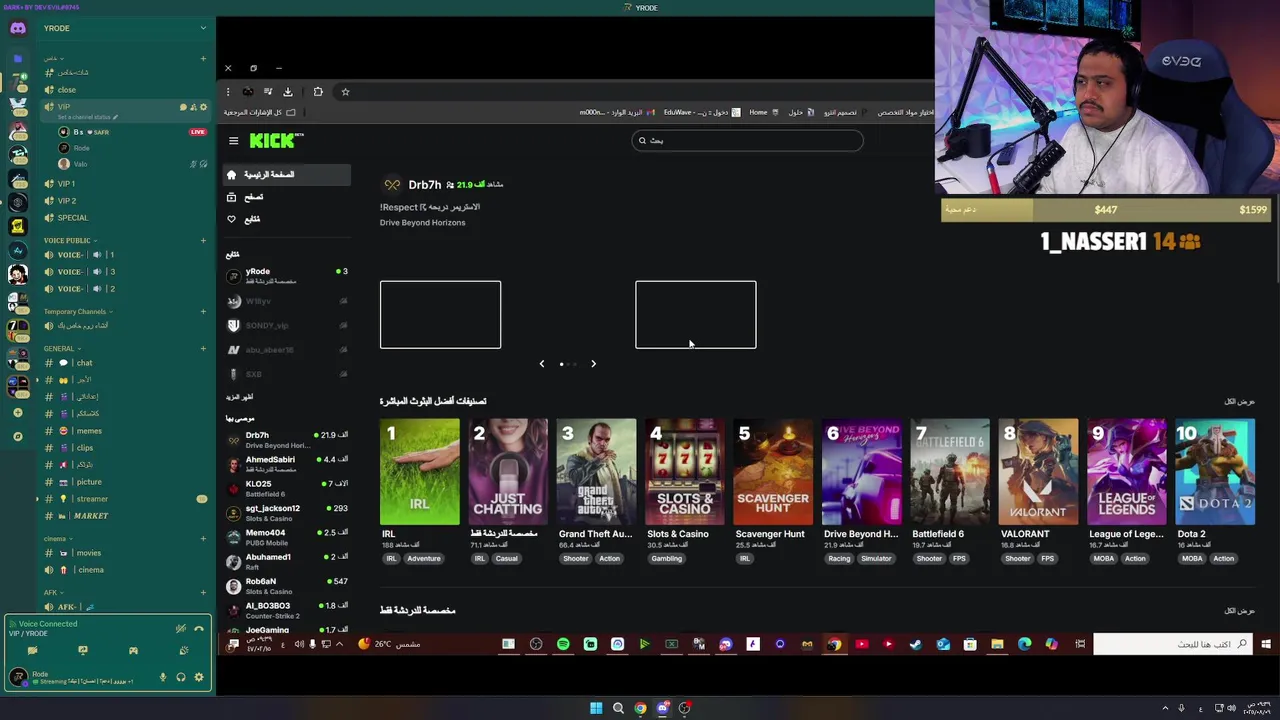Open VIP channel chat bubble icon

(184, 107)
